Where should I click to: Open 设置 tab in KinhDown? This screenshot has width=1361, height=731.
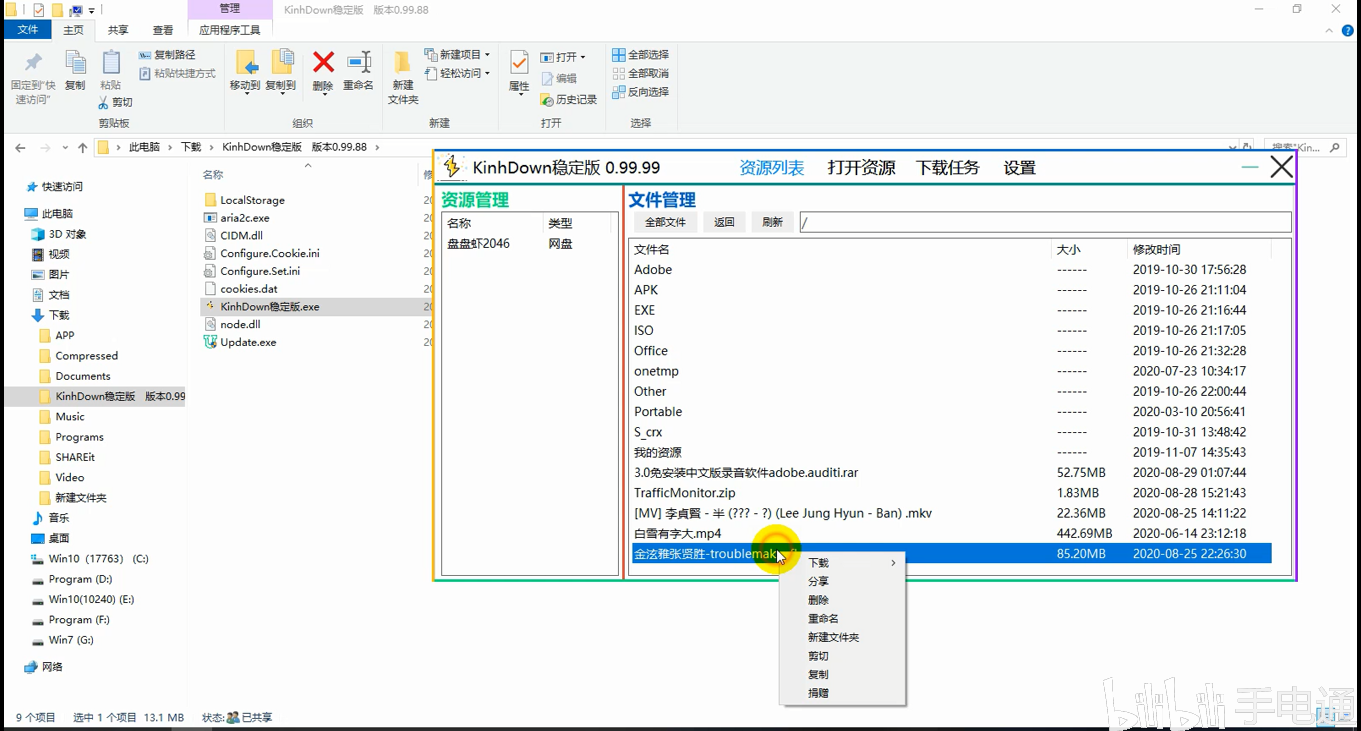(1020, 168)
